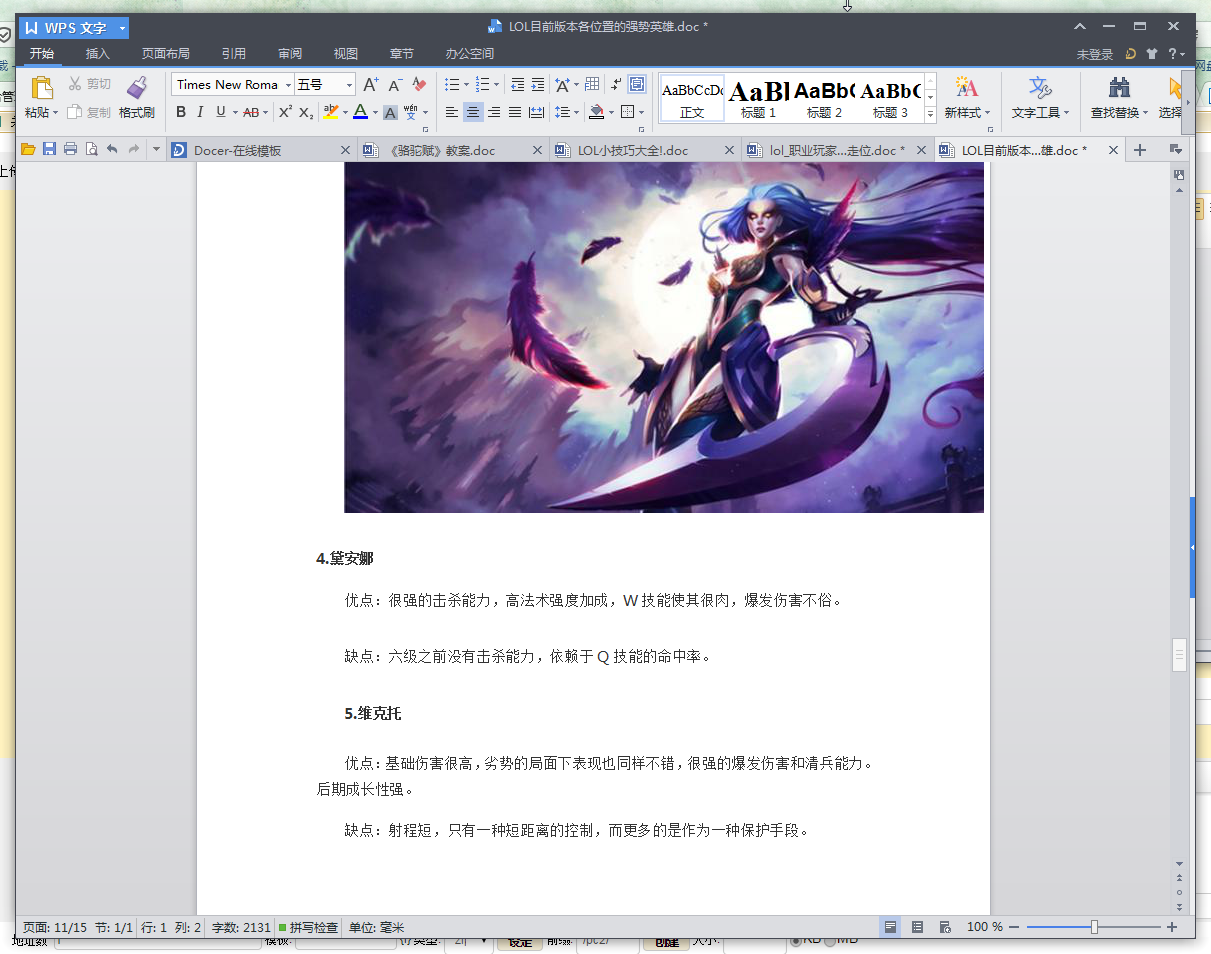Apply distributed alignment
This screenshot has width=1211, height=954.
coord(536,112)
